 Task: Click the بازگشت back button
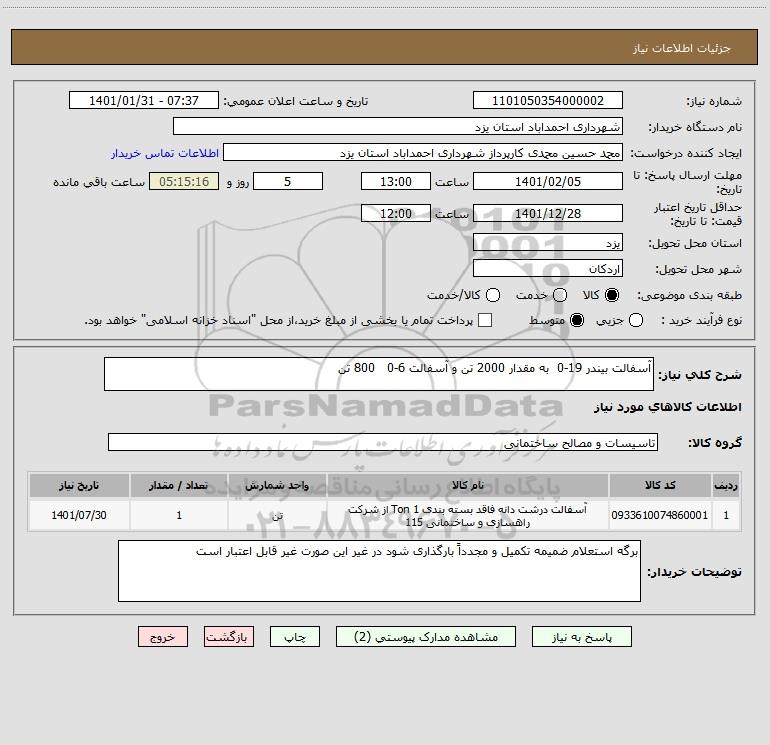pyautogui.click(x=229, y=636)
